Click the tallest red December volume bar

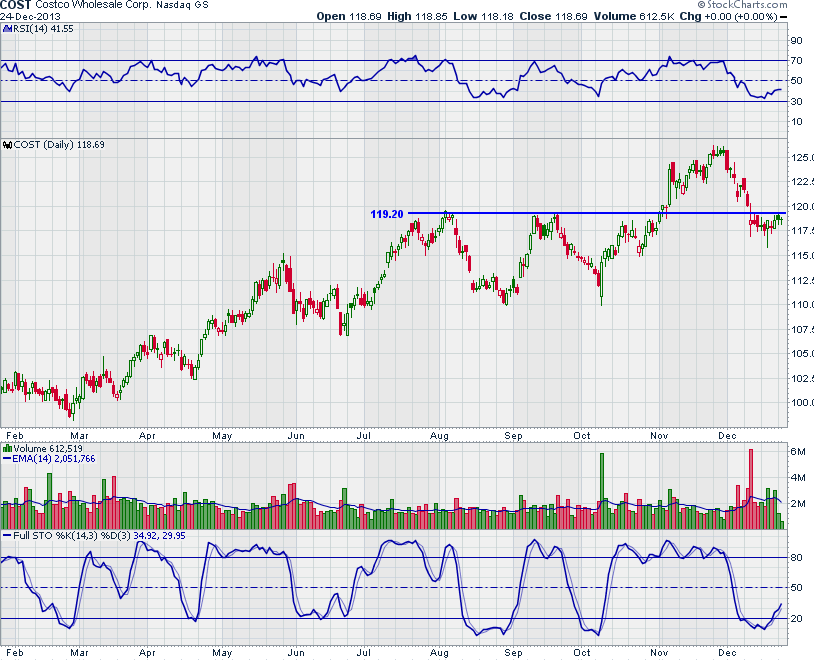pyautogui.click(x=751, y=489)
